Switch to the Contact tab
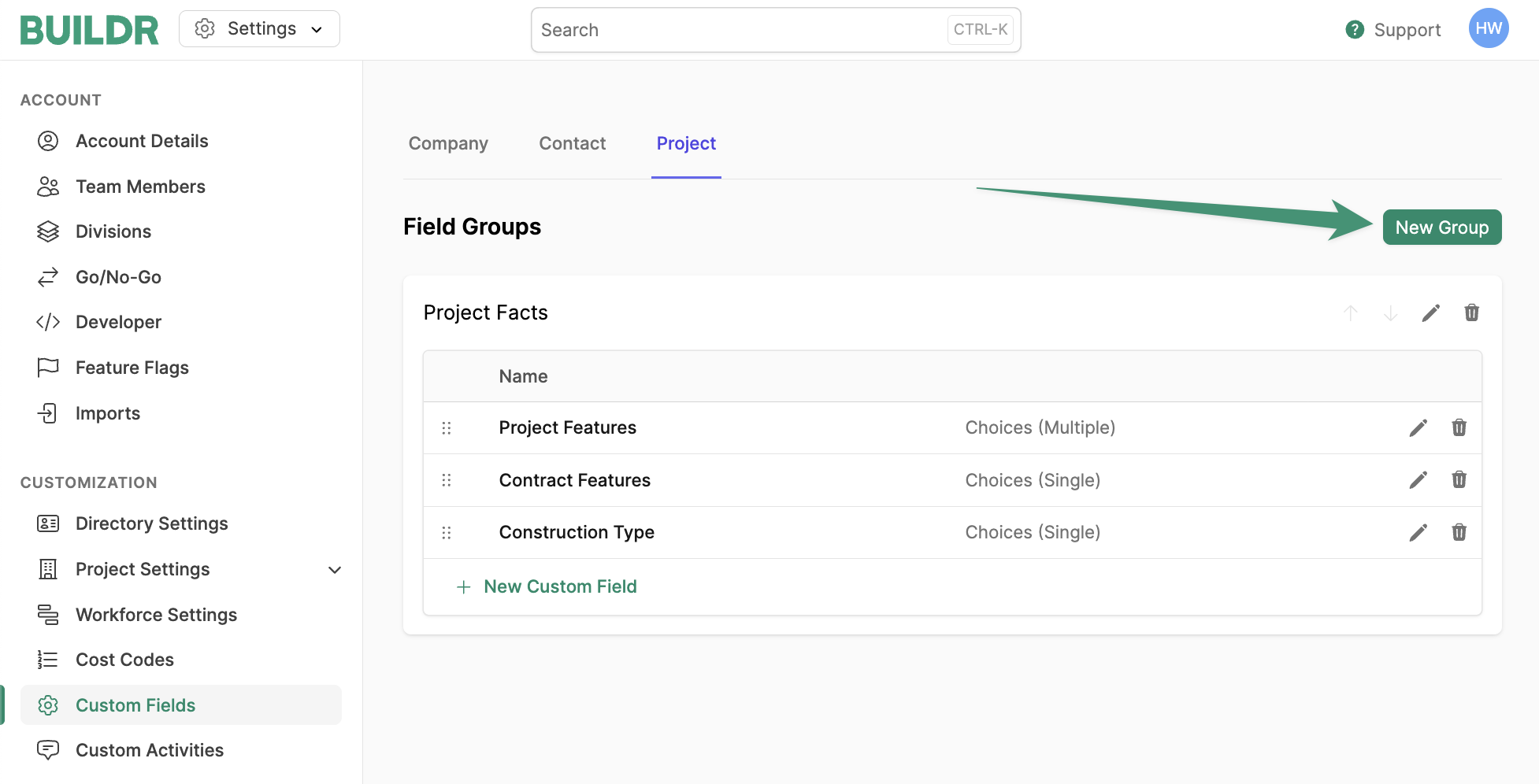 click(x=572, y=143)
